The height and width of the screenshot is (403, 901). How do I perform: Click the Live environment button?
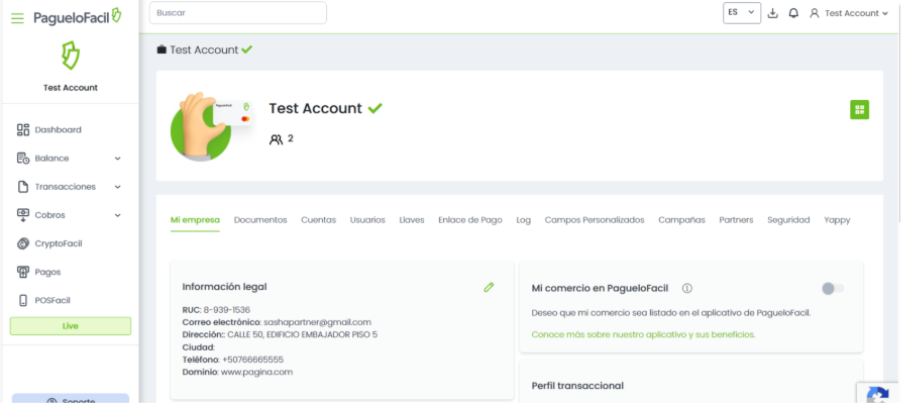[70, 326]
